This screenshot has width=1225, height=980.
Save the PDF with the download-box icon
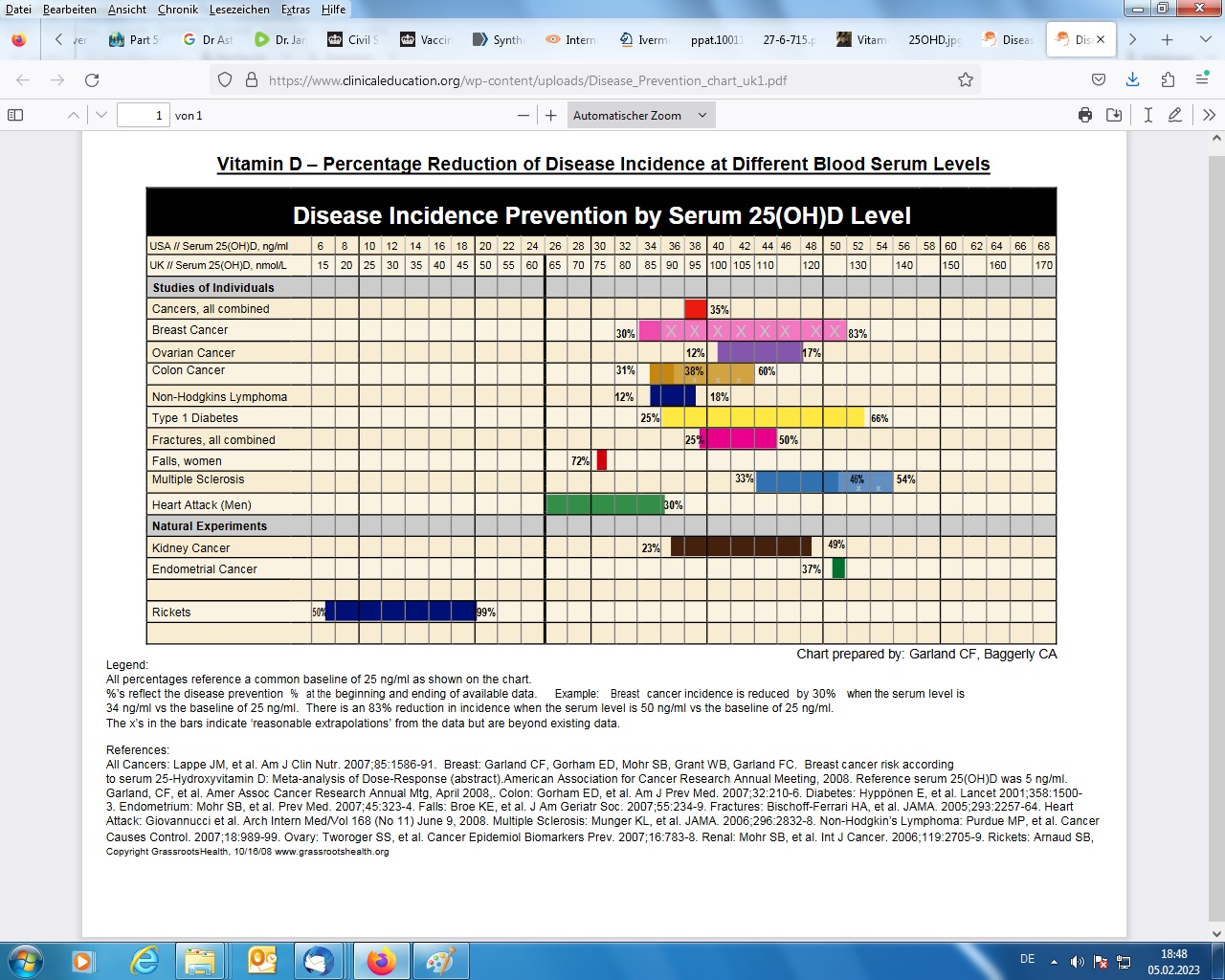(1114, 115)
